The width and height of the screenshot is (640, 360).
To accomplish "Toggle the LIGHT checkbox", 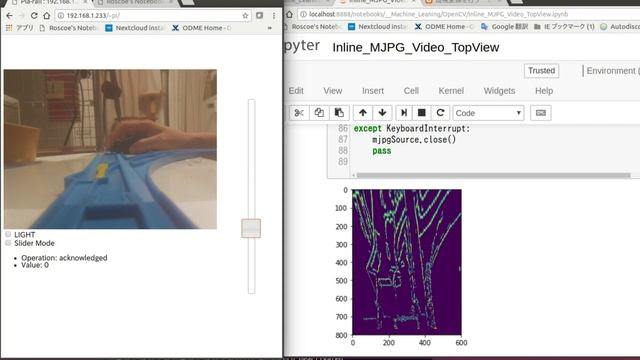I will tap(8, 234).
